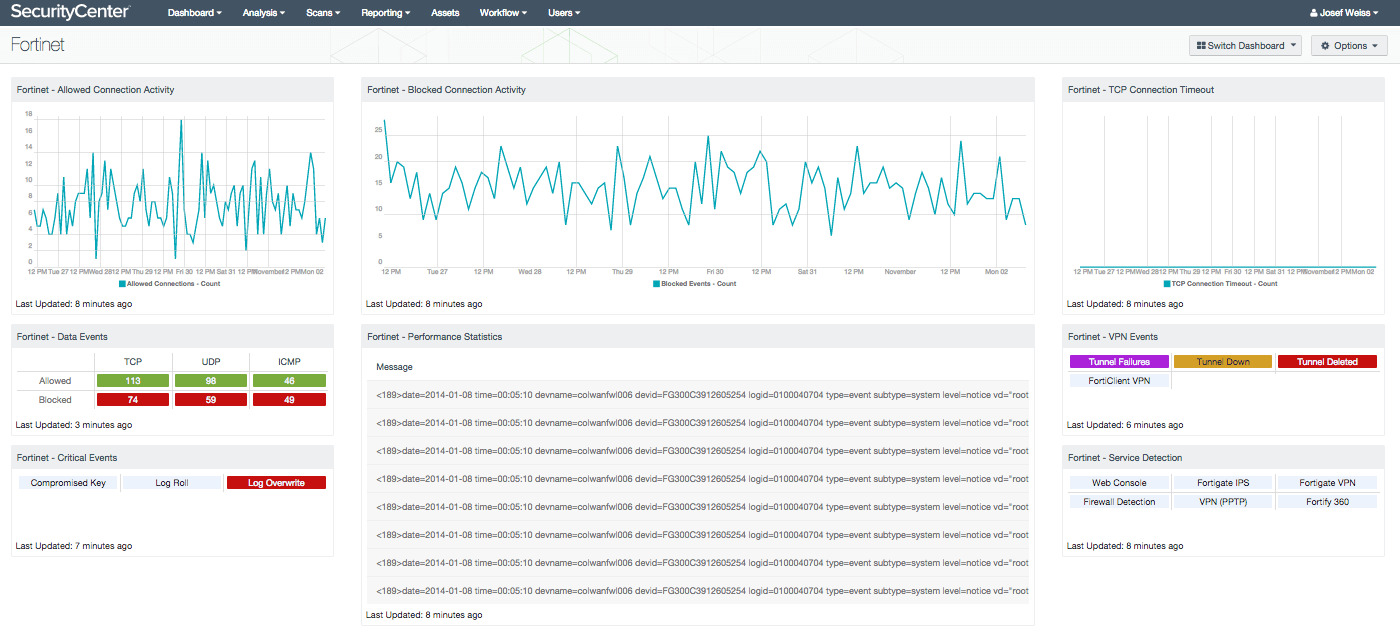Click the Blocked ICMP count 49
This screenshot has width=1400, height=642.
coord(289,400)
